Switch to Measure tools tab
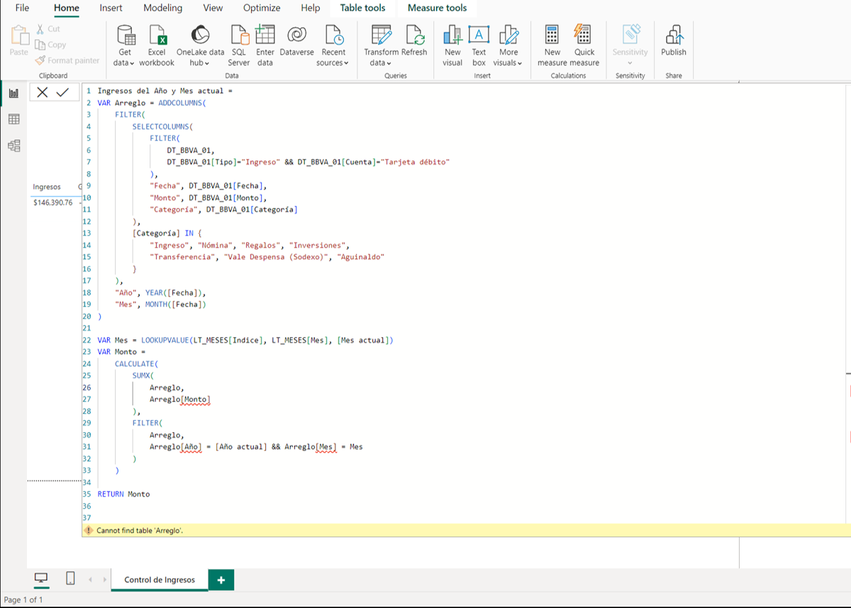The image size is (851, 608). tap(437, 8)
